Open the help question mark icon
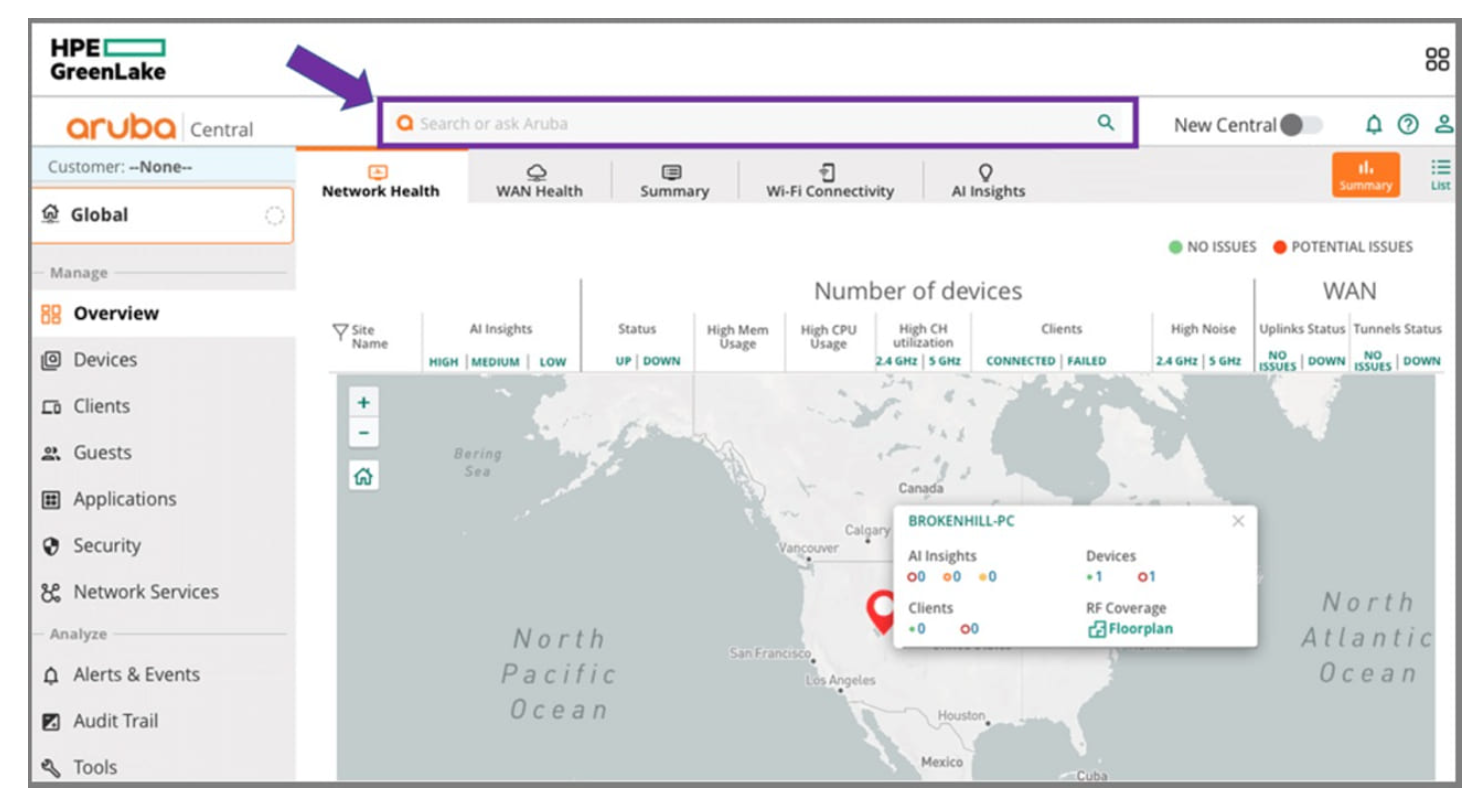 (1408, 124)
